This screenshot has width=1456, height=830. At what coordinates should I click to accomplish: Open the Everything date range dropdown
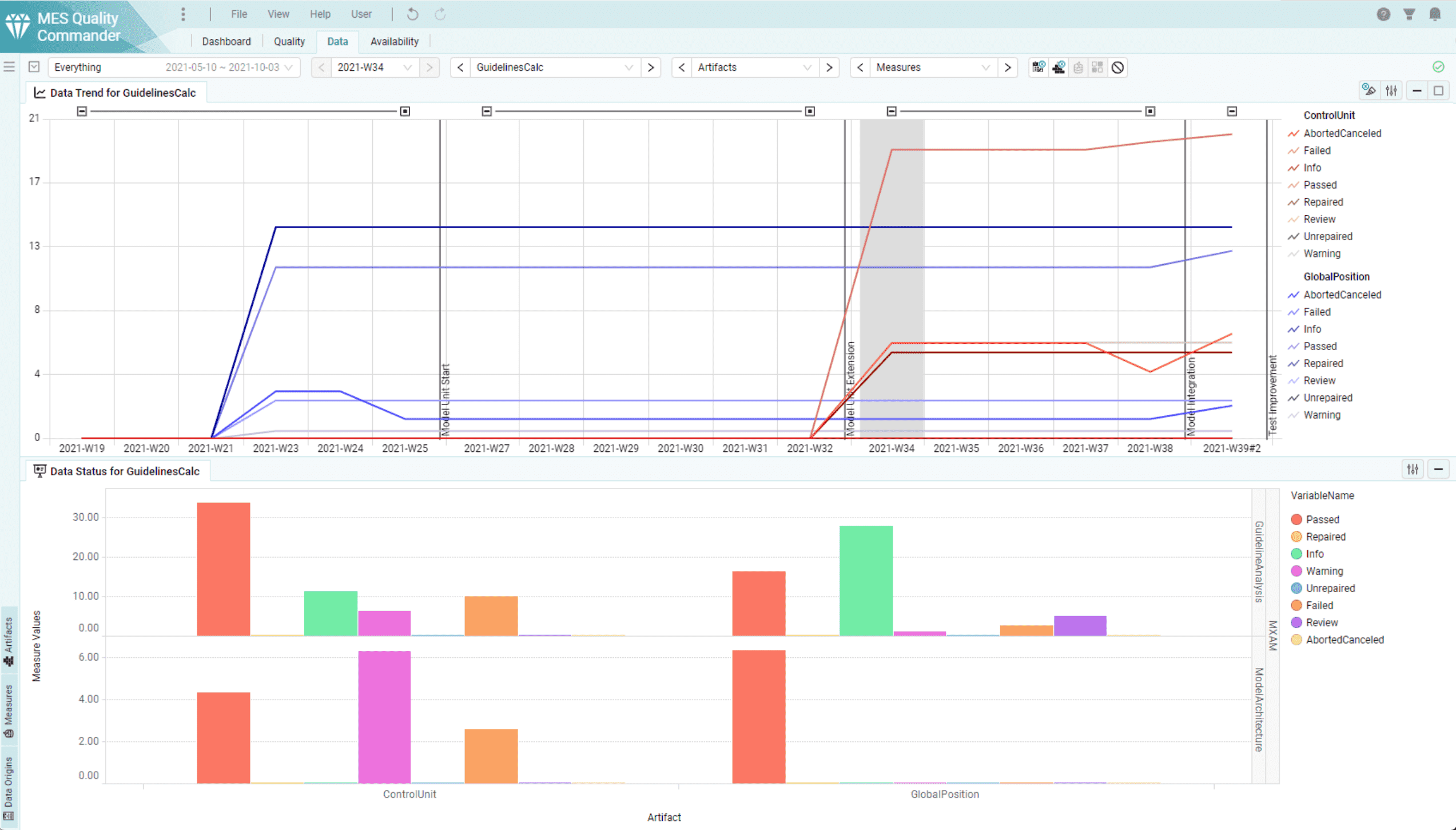(288, 67)
